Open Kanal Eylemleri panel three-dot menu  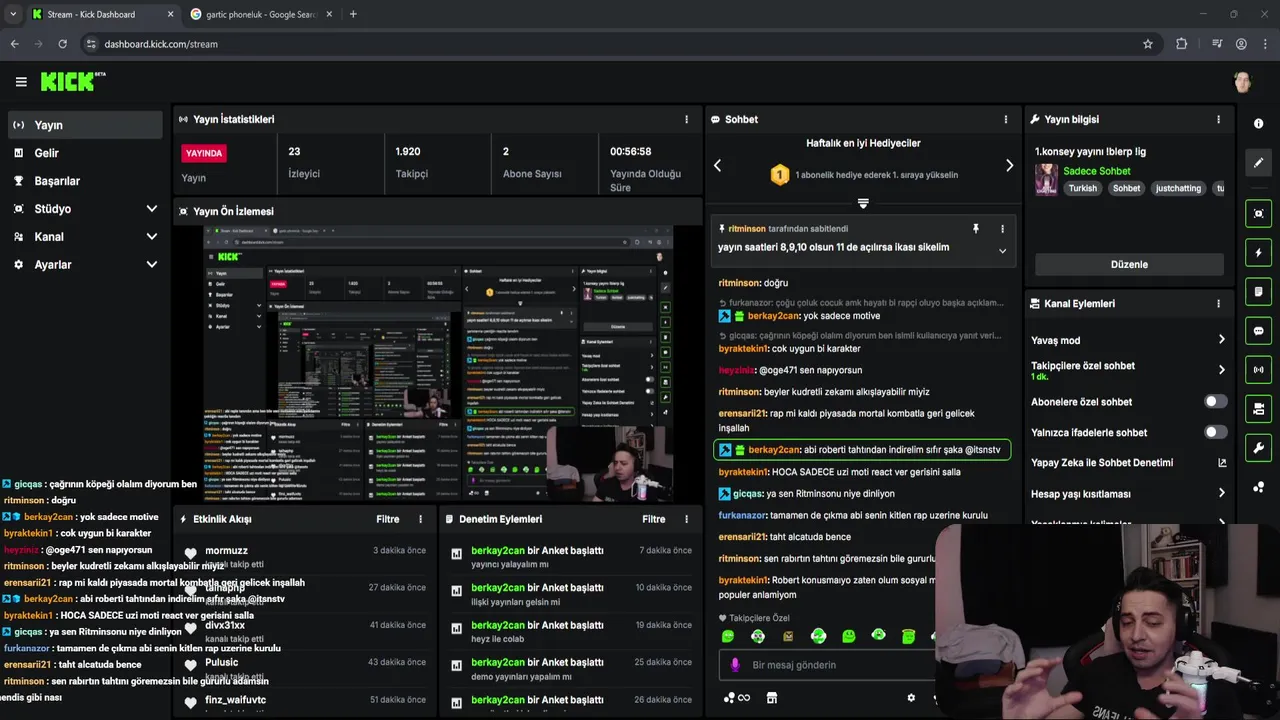(x=1218, y=303)
